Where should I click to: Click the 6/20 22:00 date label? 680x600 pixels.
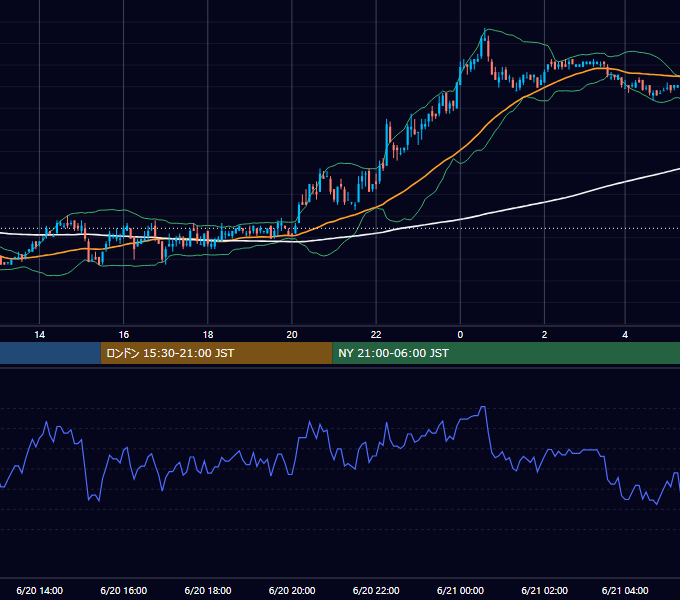pyautogui.click(x=376, y=590)
